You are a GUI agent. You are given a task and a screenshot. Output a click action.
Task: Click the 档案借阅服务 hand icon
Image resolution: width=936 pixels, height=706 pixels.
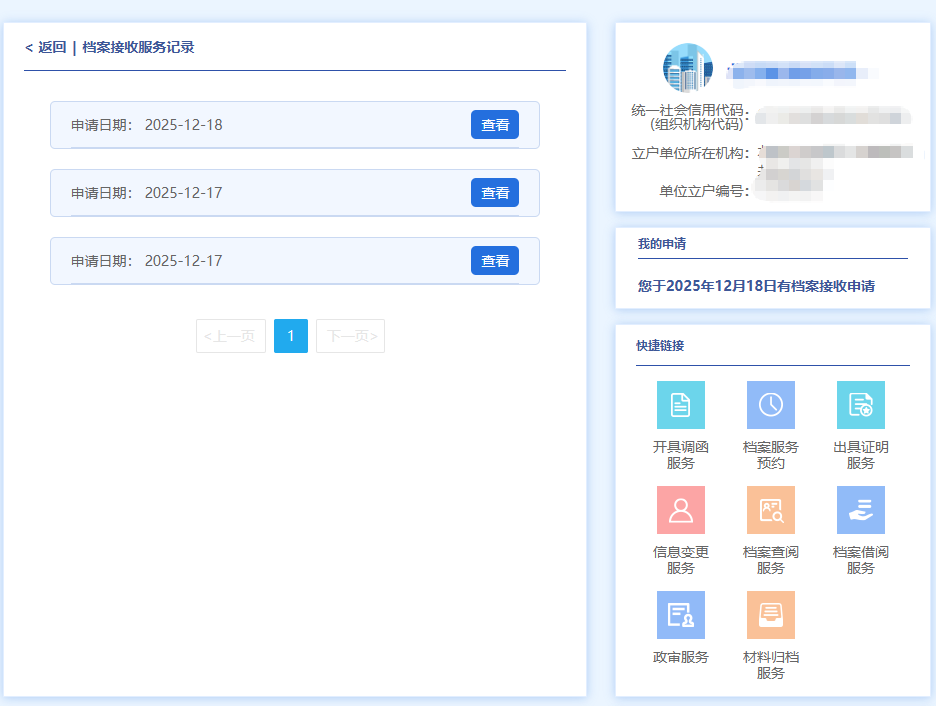pos(860,510)
